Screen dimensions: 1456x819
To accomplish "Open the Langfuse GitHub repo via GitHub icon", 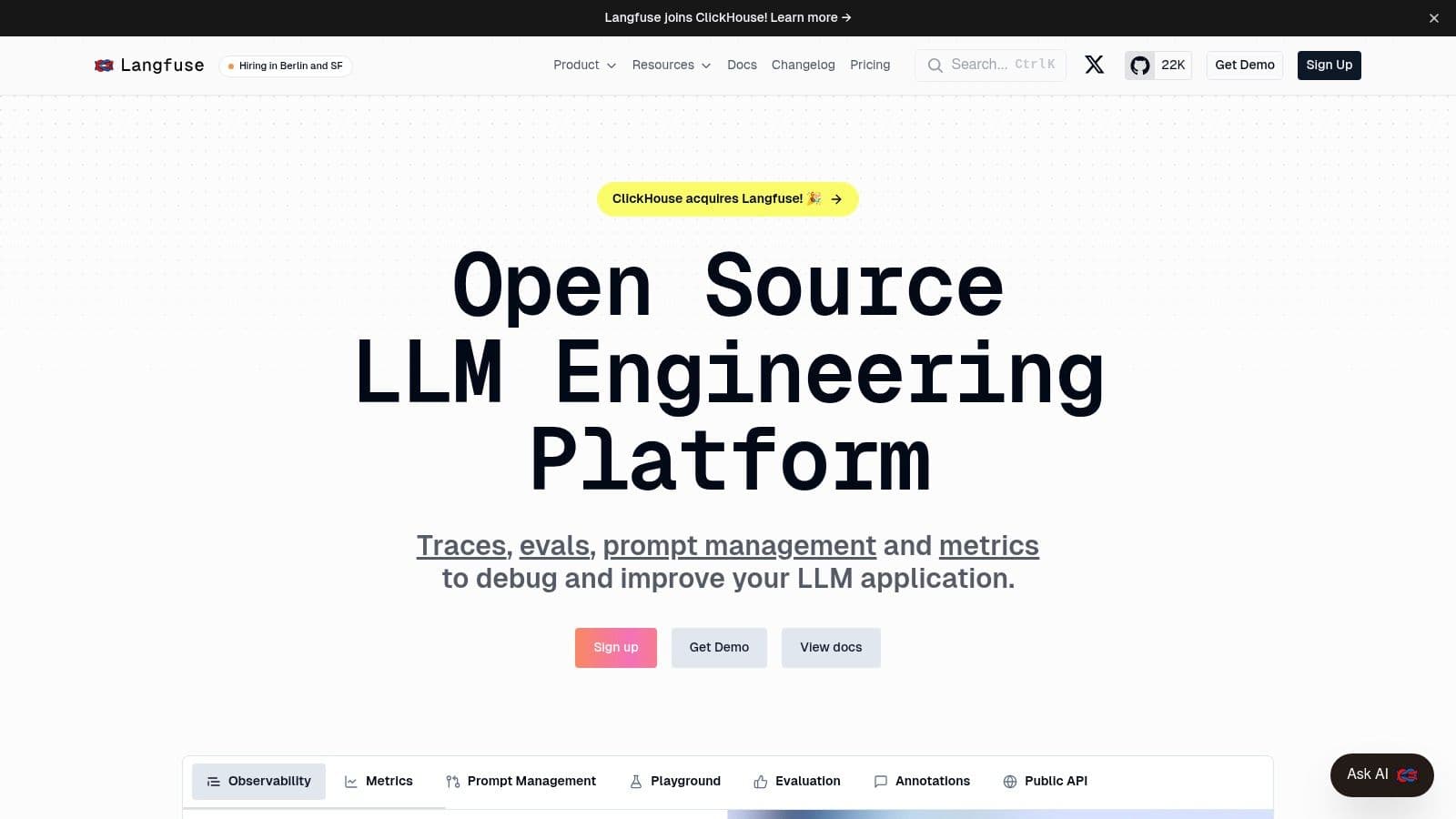I will pos(1139,65).
